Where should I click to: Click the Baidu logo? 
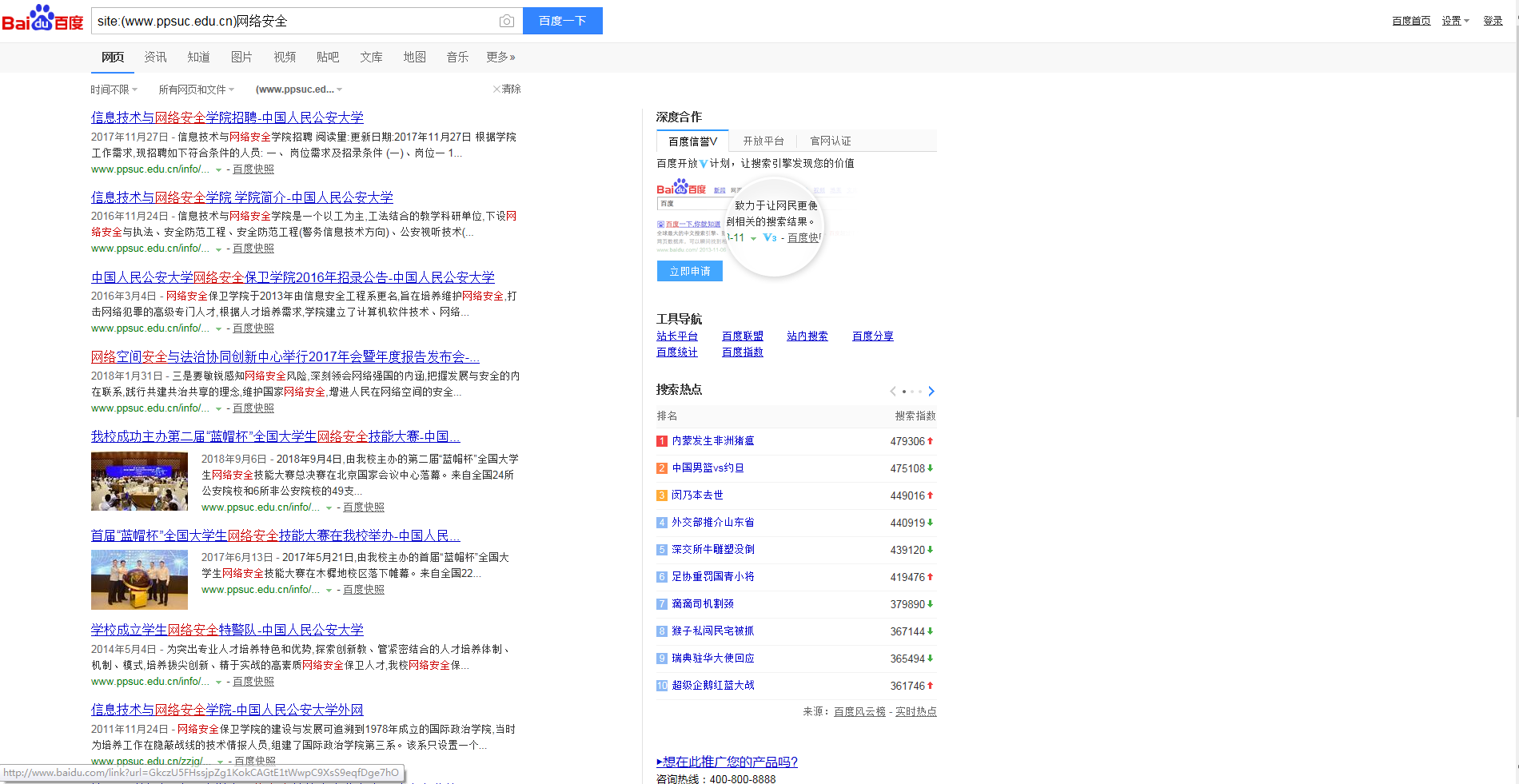click(42, 19)
